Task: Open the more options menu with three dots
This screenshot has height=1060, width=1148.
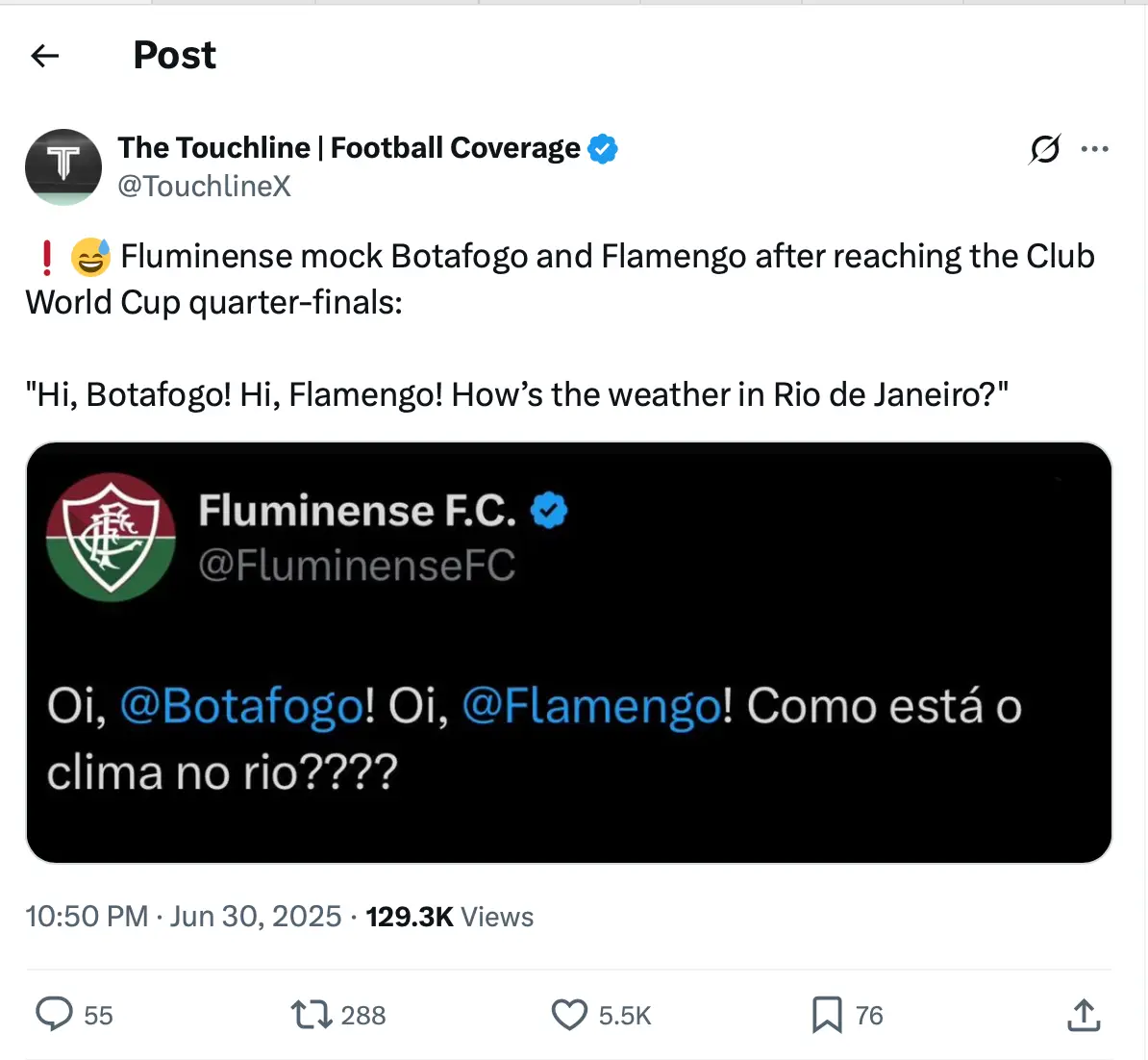Action: tap(1095, 149)
